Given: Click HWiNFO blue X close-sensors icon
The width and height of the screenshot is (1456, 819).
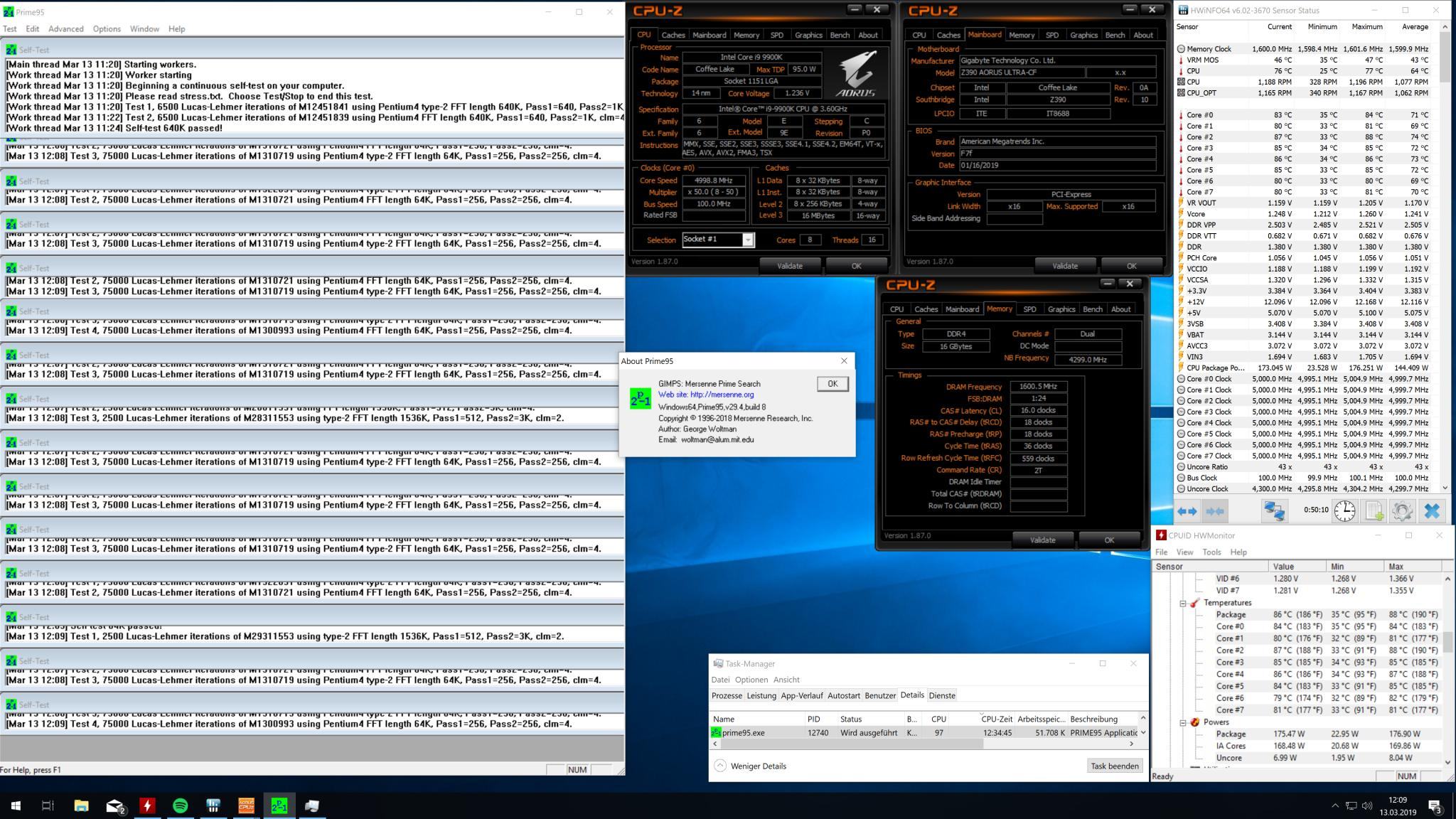Looking at the screenshot, I should coord(1432,511).
